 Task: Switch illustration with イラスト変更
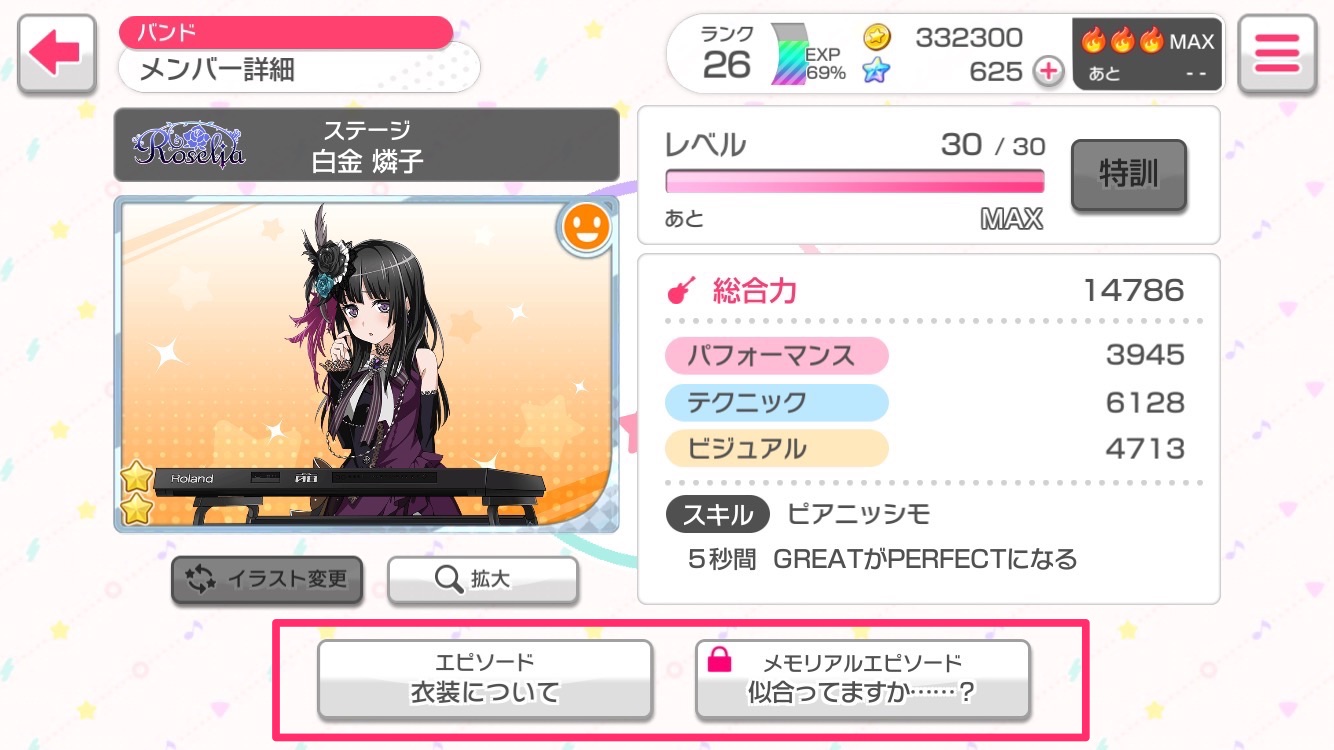click(x=267, y=580)
